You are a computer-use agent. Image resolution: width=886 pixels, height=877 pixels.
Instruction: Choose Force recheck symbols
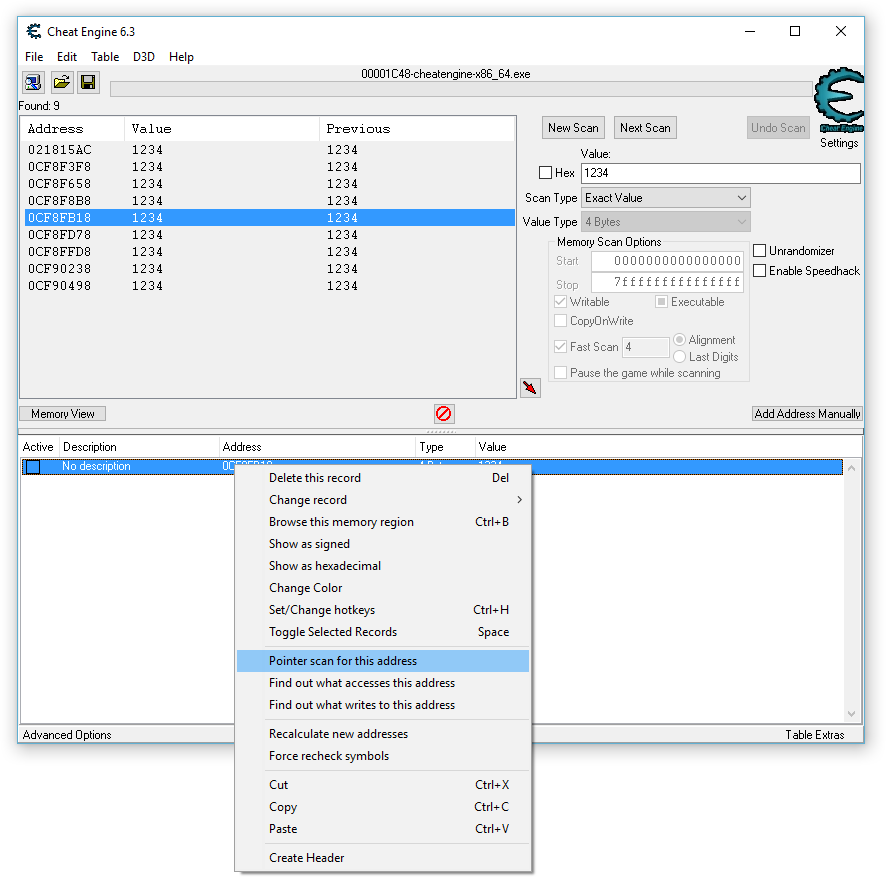383,756
